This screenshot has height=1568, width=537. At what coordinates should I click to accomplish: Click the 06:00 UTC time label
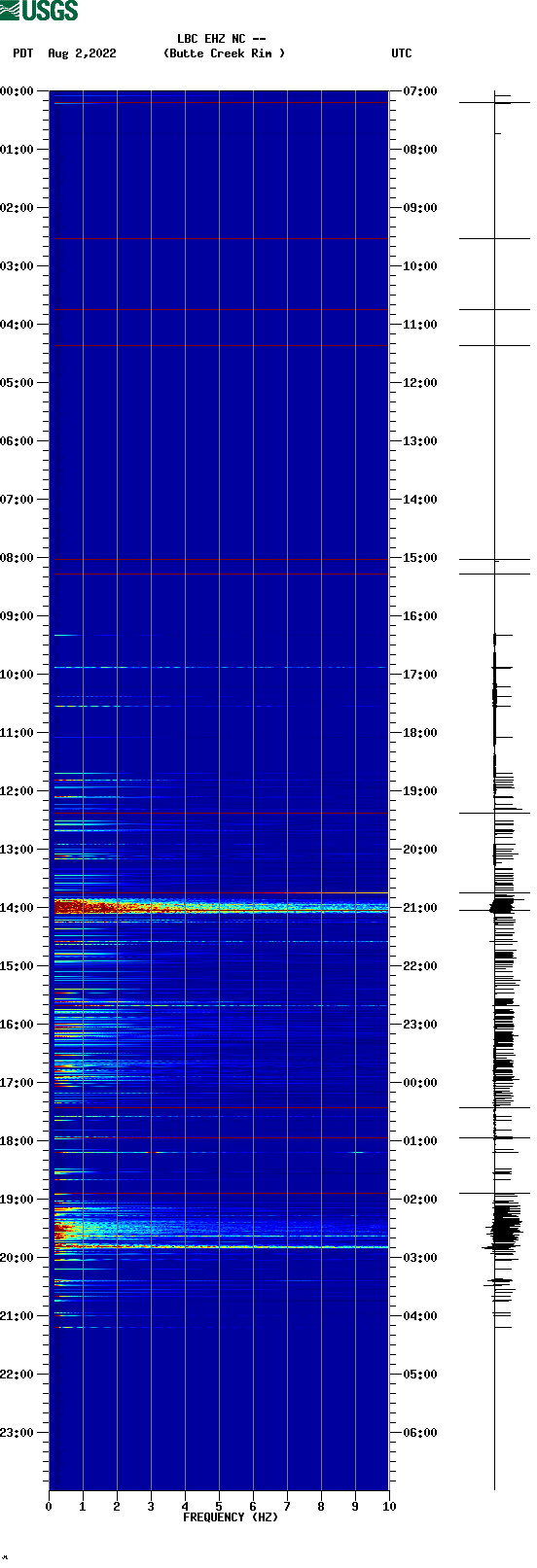point(420,1433)
